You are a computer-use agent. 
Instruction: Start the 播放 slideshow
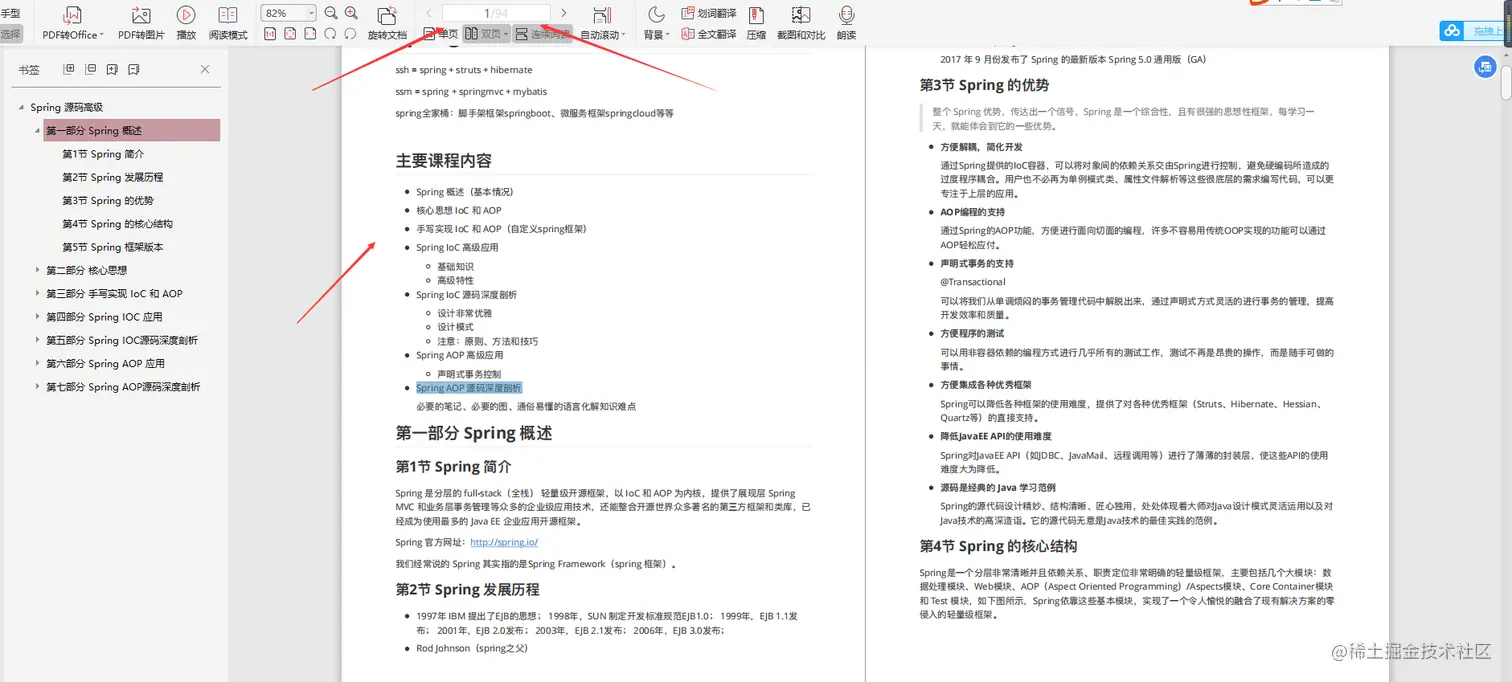tap(186, 23)
